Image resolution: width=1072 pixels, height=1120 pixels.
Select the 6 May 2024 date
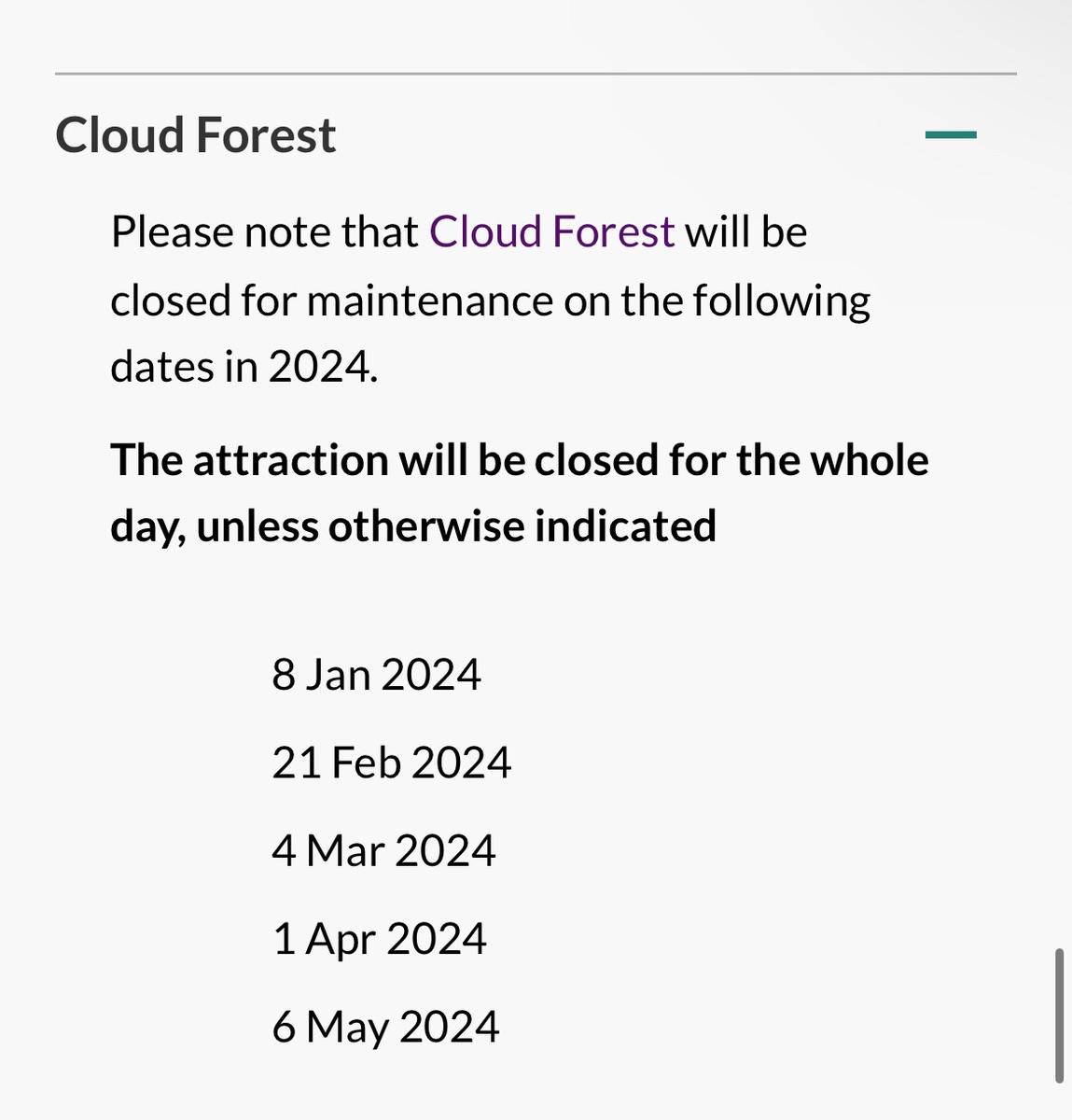point(385,1027)
